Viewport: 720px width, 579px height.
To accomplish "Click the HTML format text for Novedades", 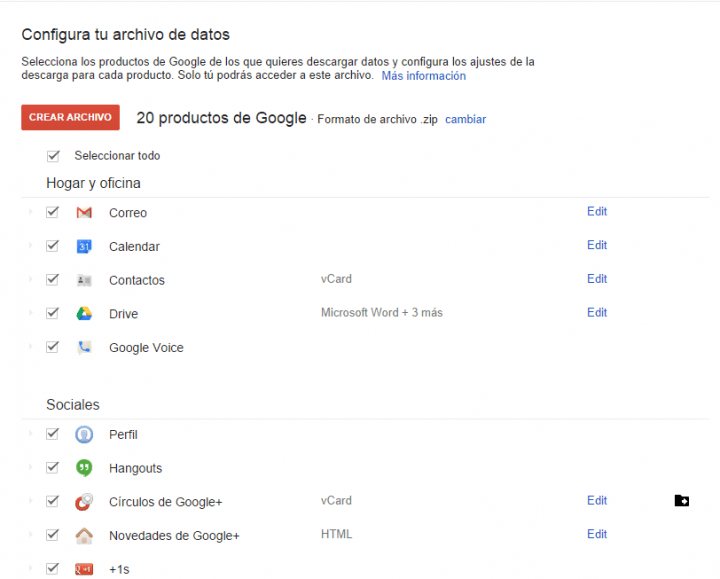I will (337, 534).
